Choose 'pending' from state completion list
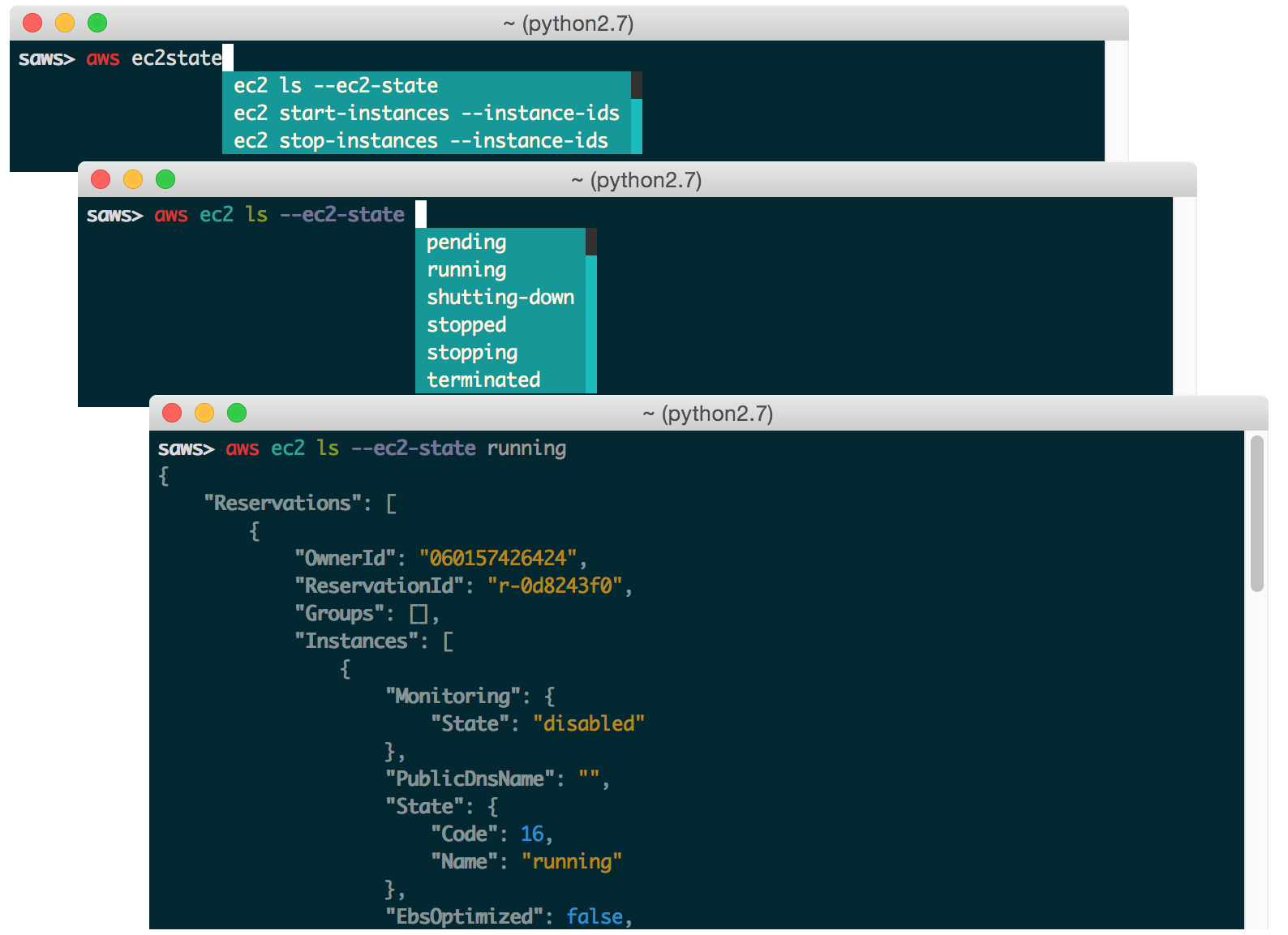 (x=500, y=242)
